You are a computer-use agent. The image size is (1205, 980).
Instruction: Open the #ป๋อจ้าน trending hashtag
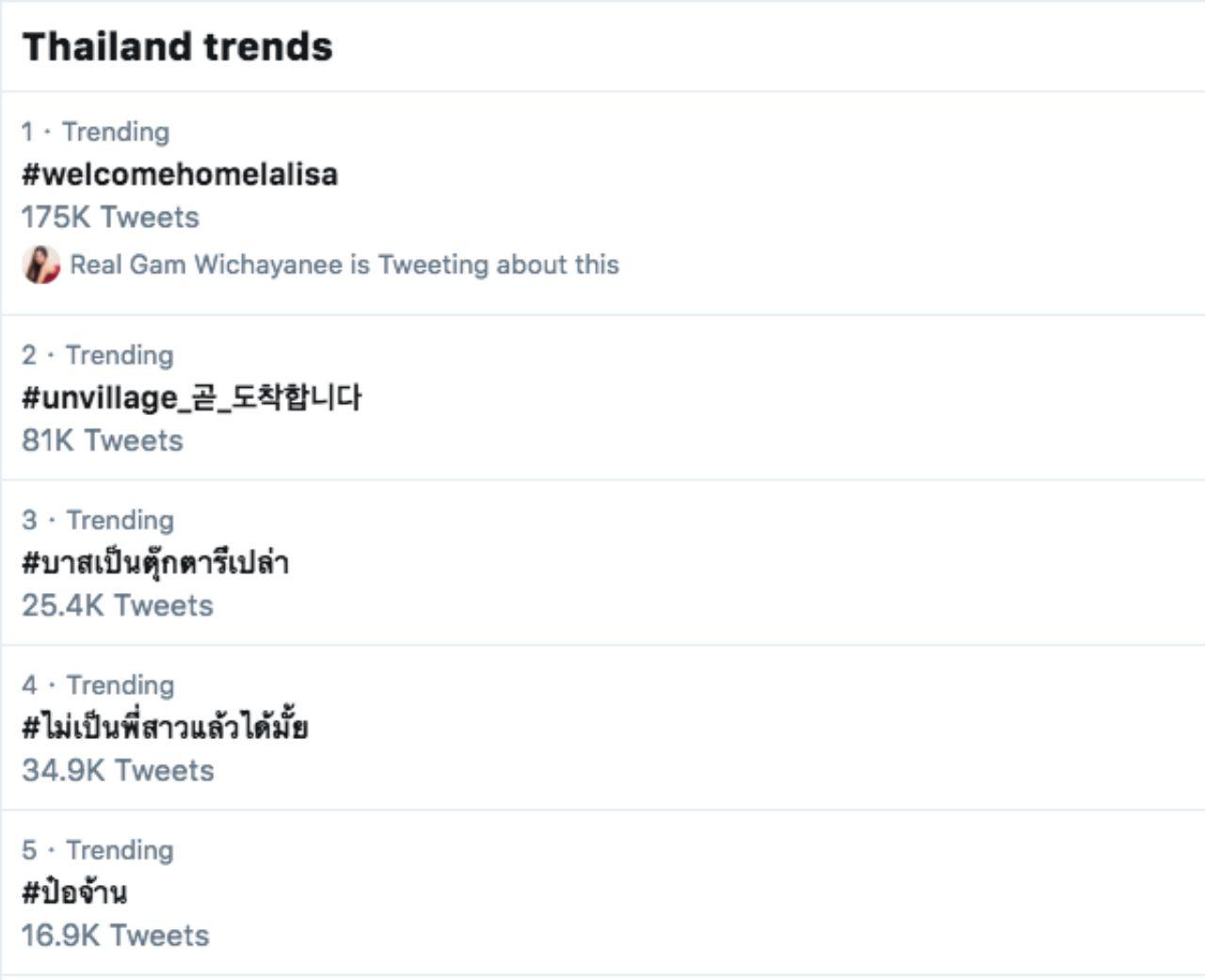tap(74, 892)
